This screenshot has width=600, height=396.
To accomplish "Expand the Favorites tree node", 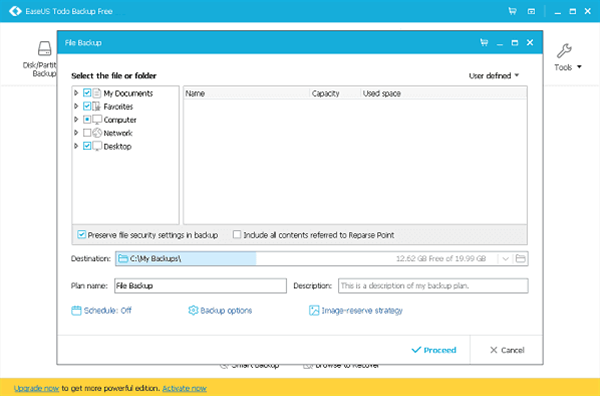I will 76,106.
